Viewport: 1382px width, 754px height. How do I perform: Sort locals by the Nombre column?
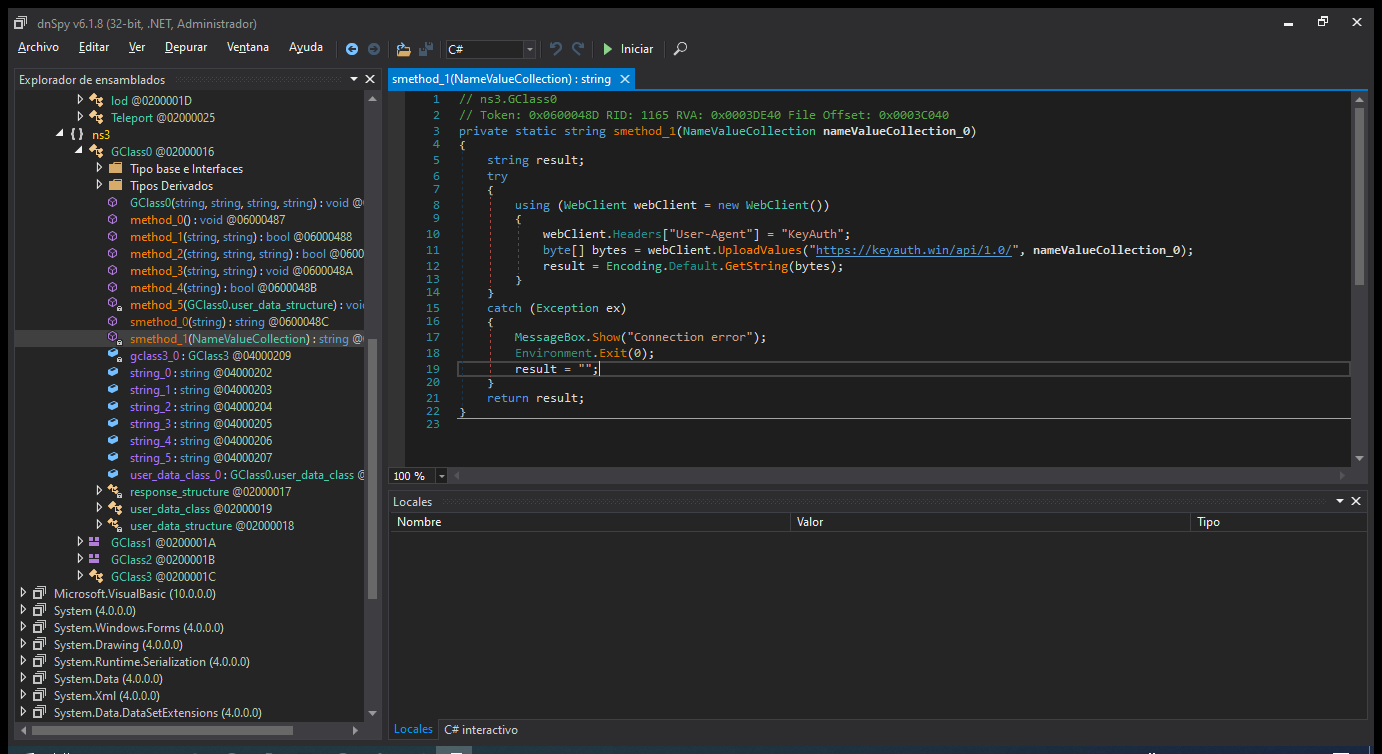(x=589, y=522)
